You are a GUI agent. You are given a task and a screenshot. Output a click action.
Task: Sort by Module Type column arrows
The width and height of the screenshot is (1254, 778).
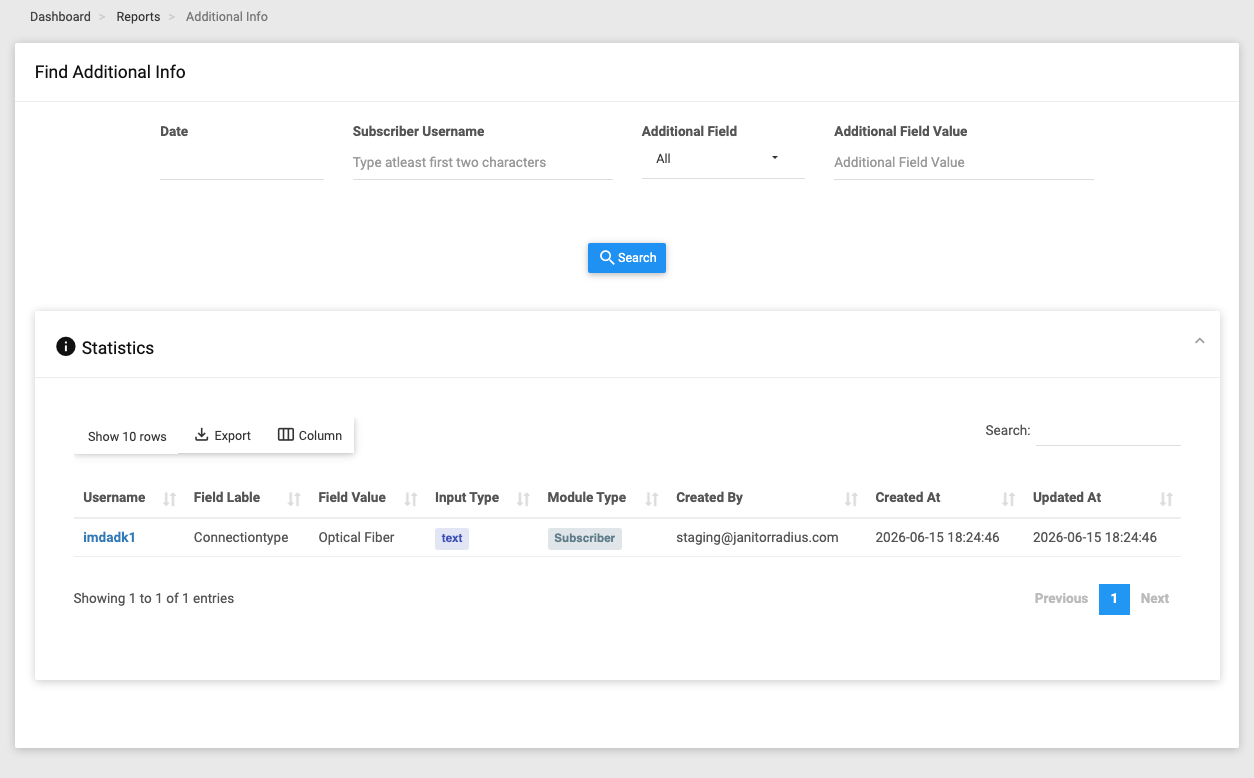652,498
